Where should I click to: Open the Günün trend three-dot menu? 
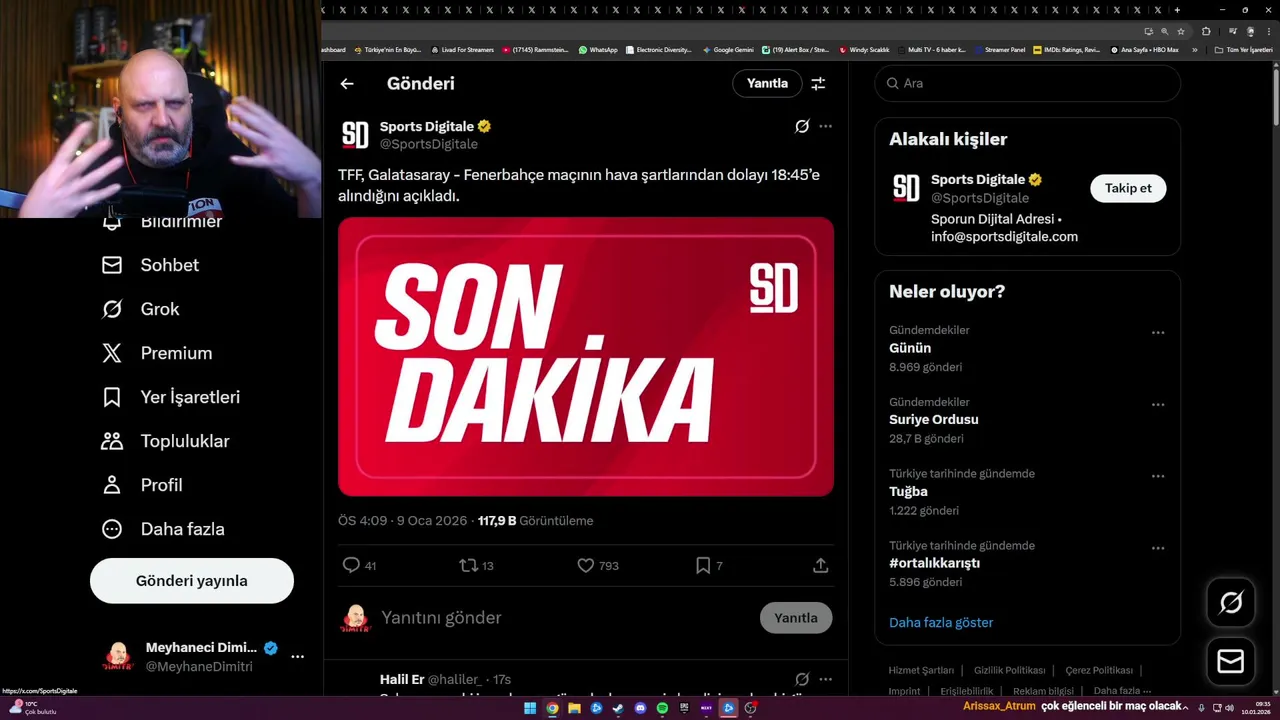1158,333
